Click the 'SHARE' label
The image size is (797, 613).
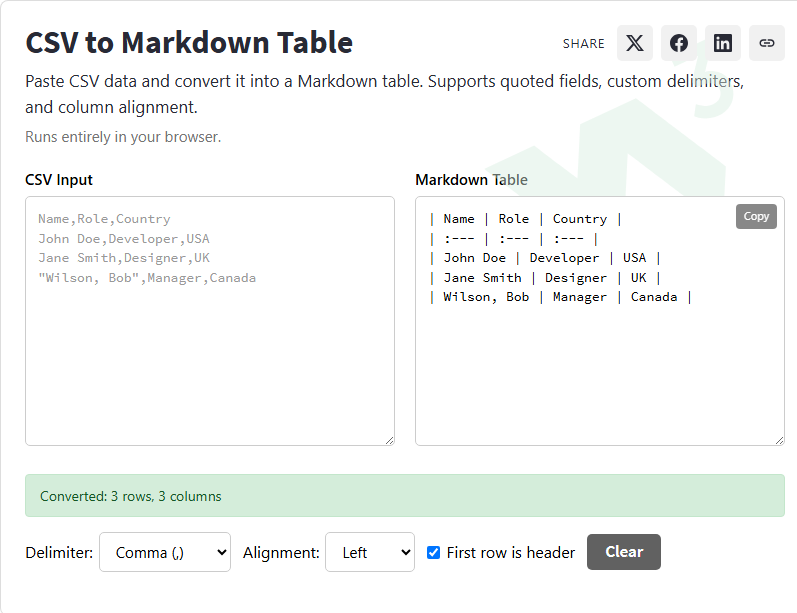click(584, 44)
